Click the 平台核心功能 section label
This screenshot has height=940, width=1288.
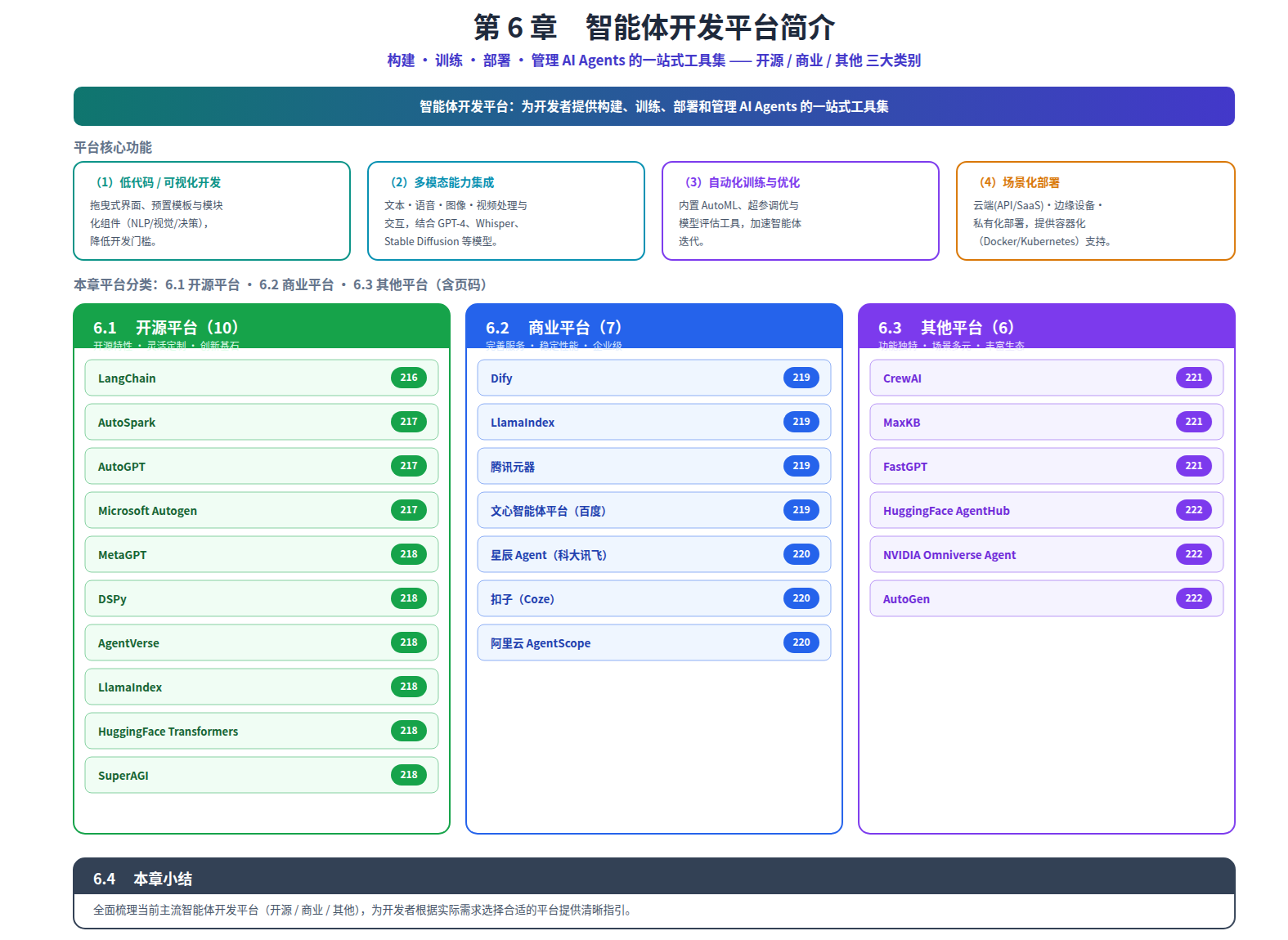pos(113,147)
